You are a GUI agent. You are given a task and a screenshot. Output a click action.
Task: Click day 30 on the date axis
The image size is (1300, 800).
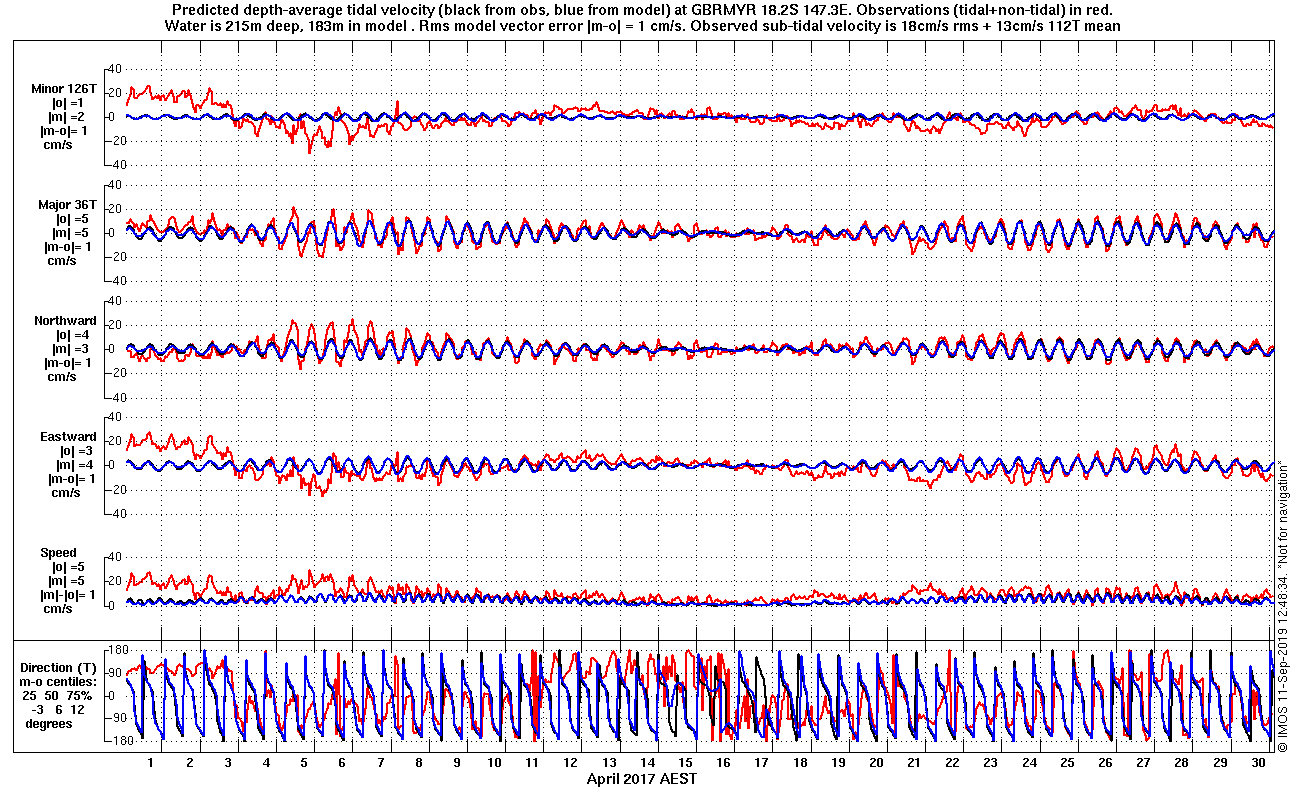pyautogui.click(x=1259, y=763)
